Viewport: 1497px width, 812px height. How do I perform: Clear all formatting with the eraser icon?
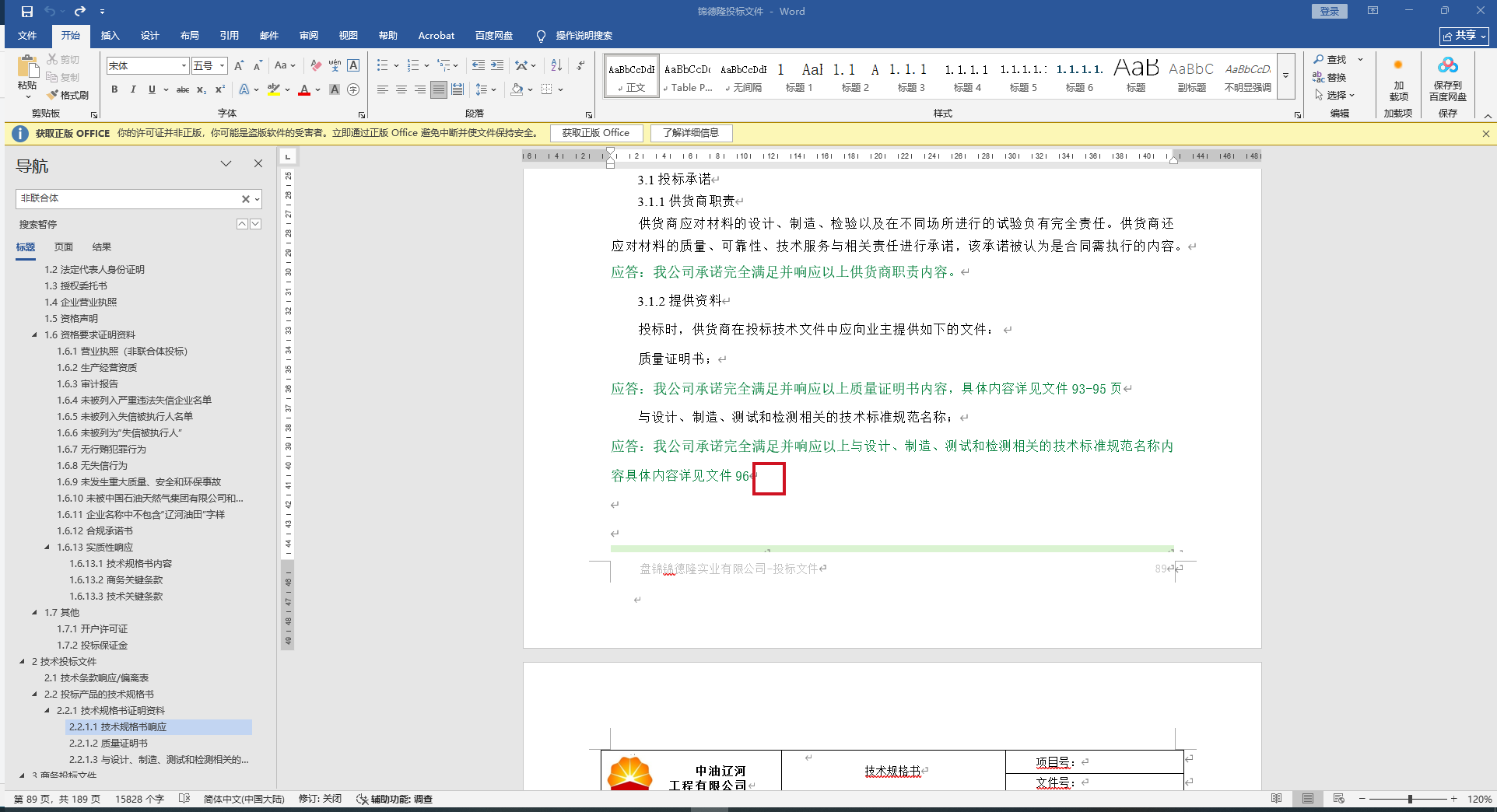point(316,66)
